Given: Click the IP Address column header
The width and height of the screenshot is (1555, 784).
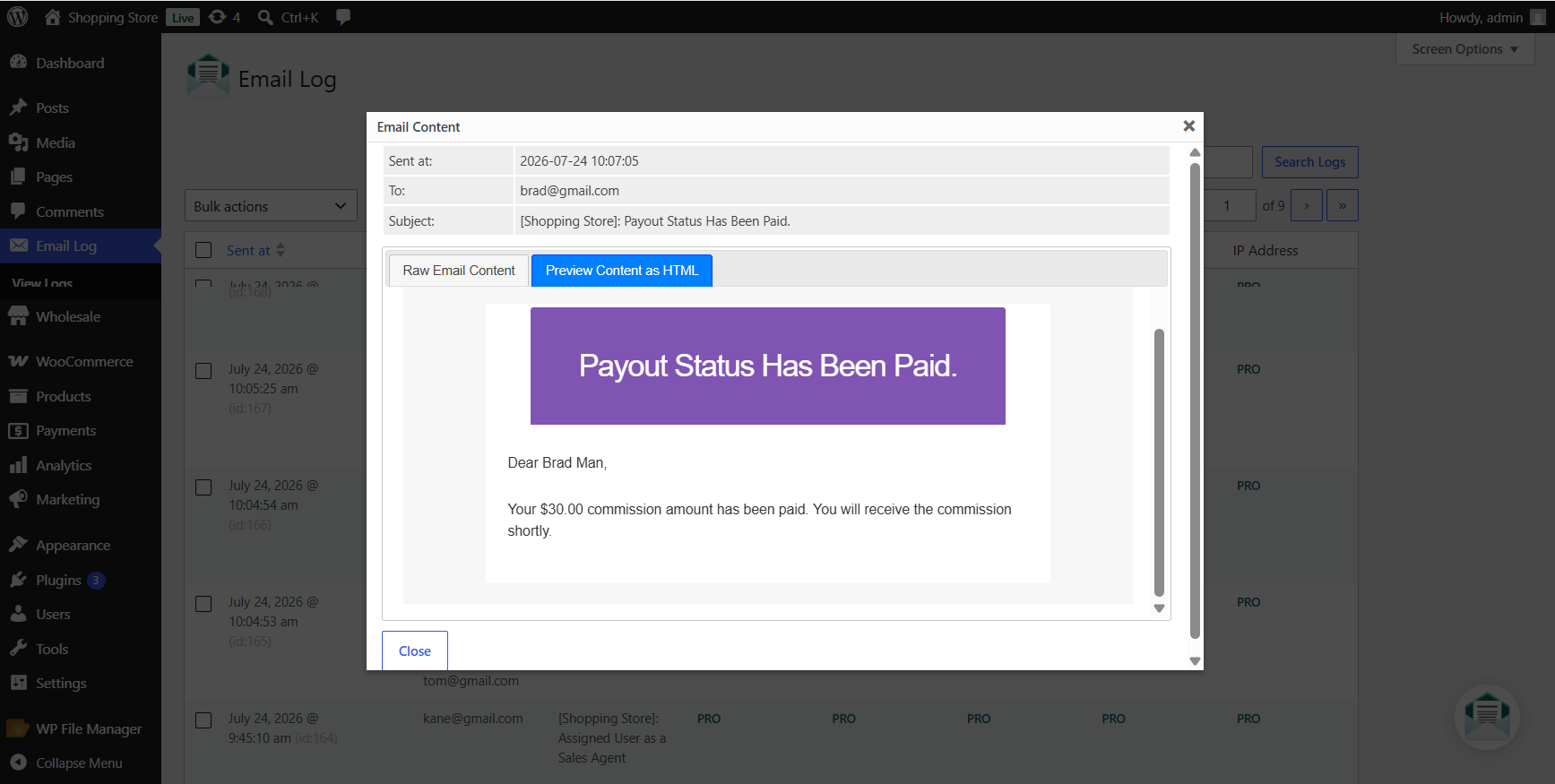Looking at the screenshot, I should pos(1265,250).
